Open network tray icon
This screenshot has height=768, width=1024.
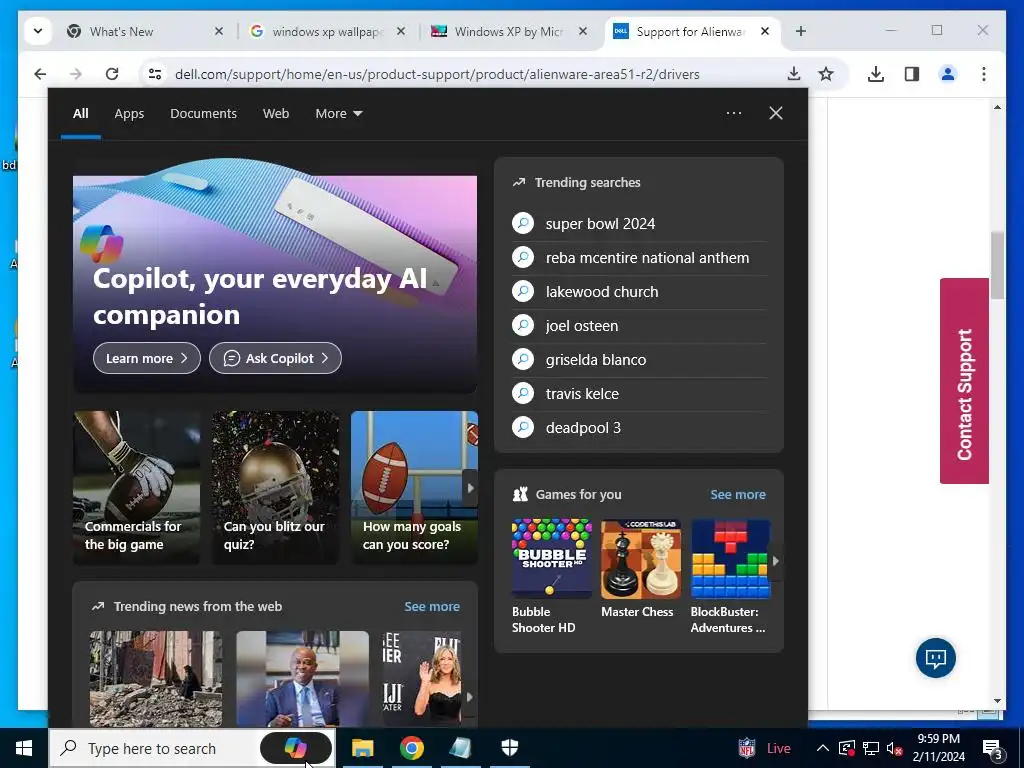pos(871,748)
